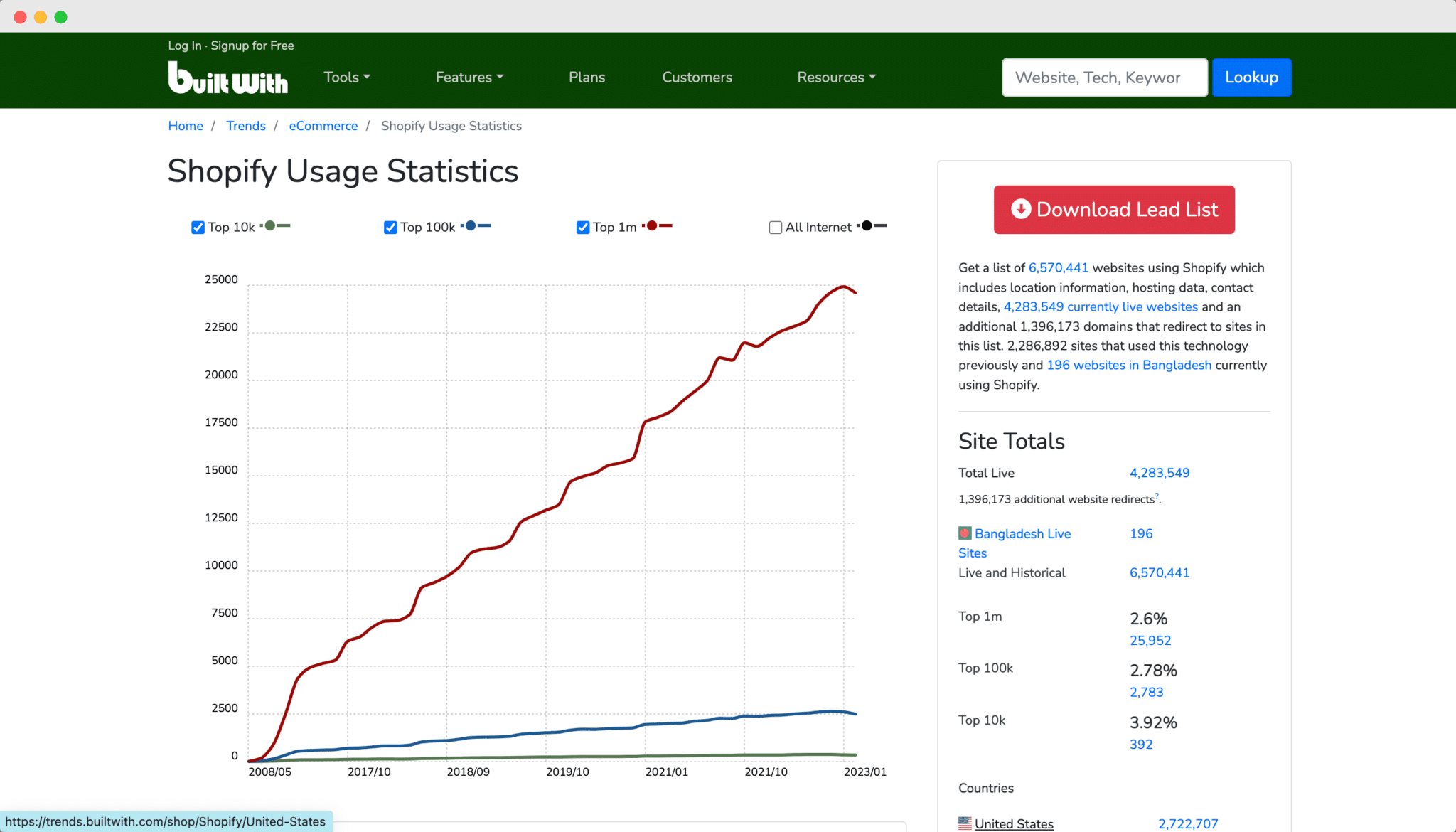Viewport: 1456px width, 832px height.
Task: Click the green Top 10k legend marker
Action: [x=270, y=225]
